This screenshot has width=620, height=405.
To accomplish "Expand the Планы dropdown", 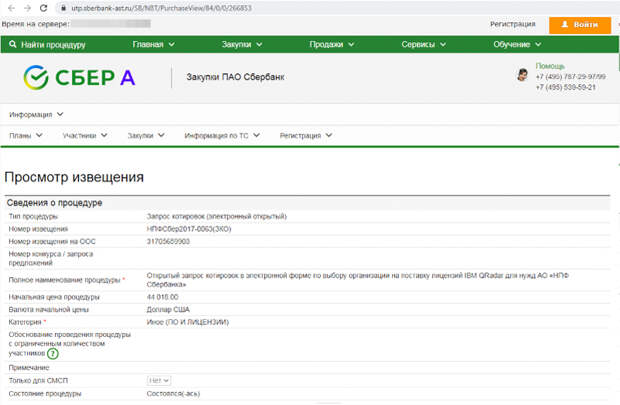I will point(26,135).
